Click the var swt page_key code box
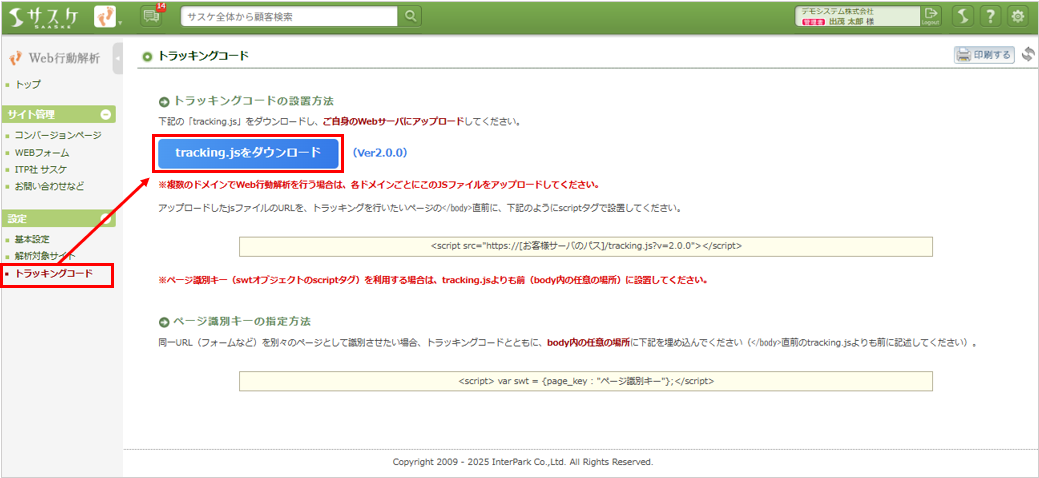Image resolution: width=1039 pixels, height=478 pixels. pyautogui.click(x=586, y=381)
